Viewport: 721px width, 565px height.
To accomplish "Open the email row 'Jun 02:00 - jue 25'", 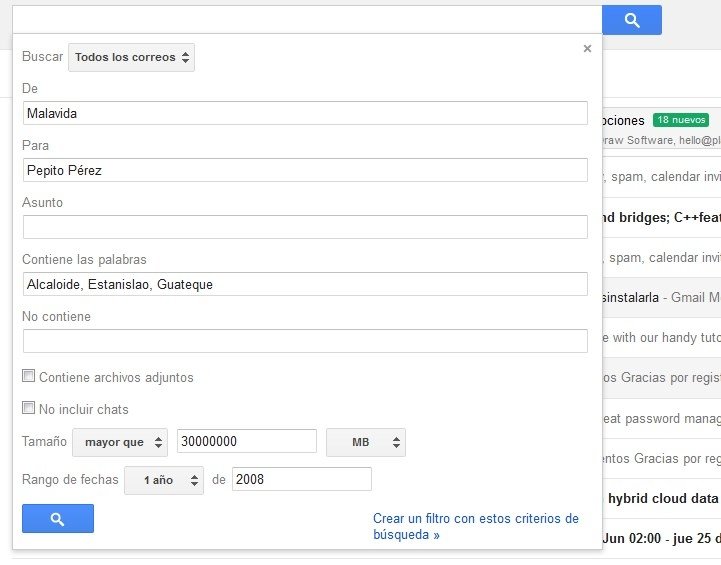I will coord(662,538).
